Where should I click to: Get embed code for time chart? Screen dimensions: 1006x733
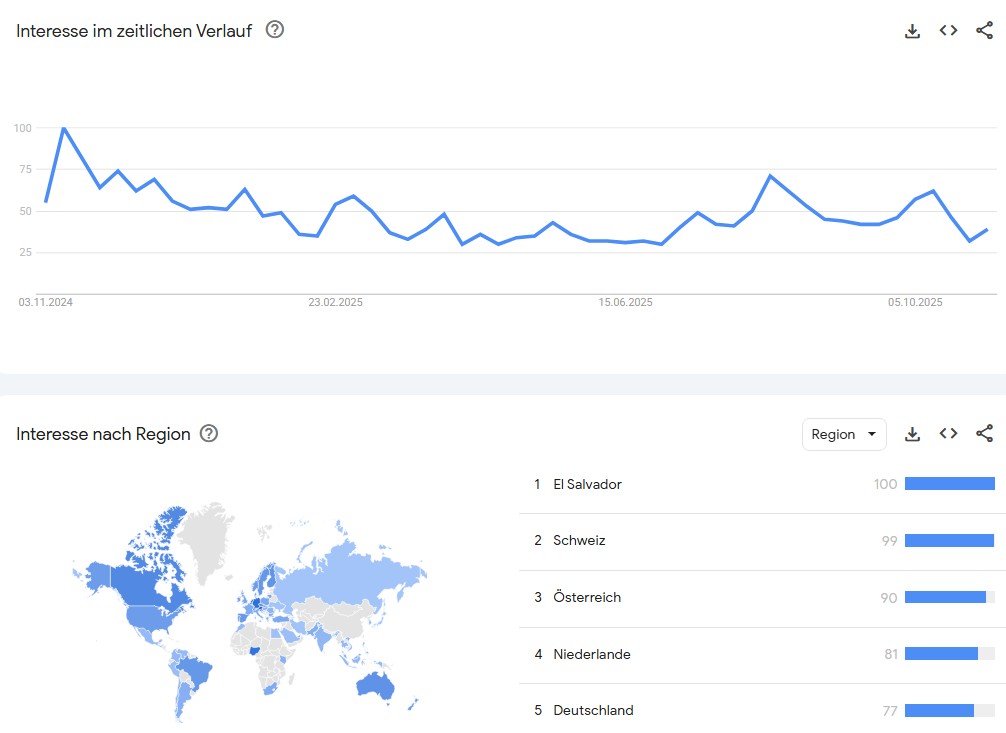click(x=948, y=31)
